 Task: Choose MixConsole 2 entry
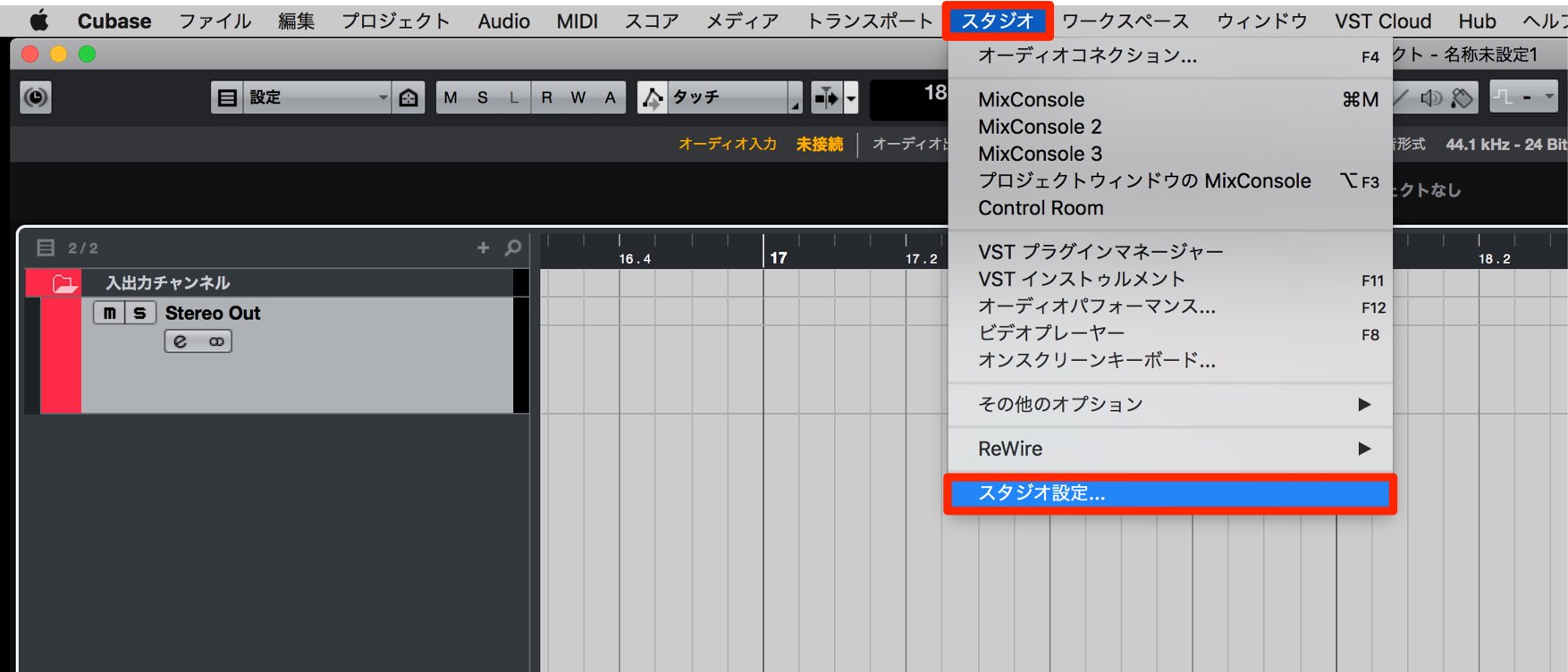tap(1170, 126)
